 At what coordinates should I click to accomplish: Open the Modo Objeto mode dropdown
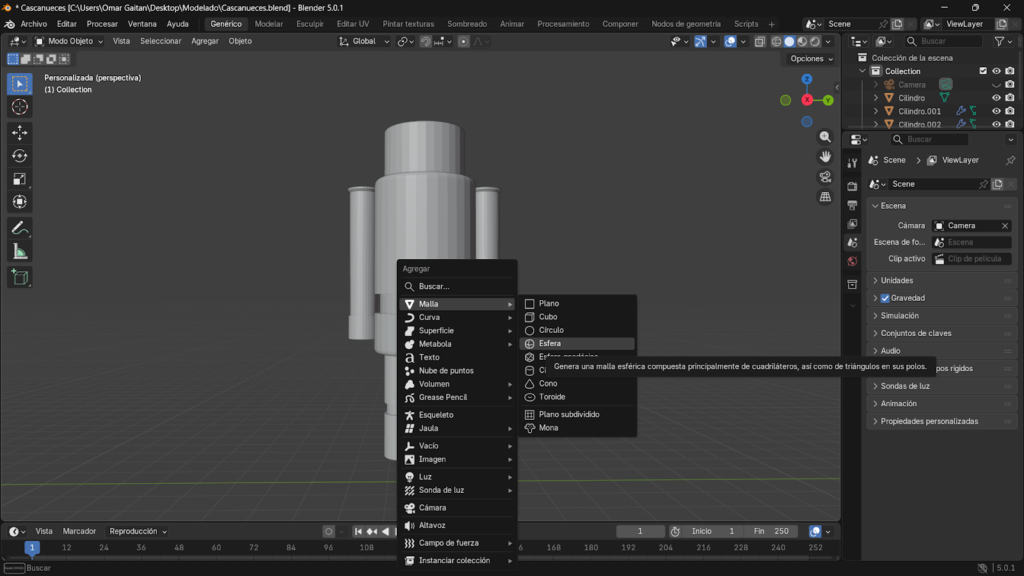coord(71,41)
